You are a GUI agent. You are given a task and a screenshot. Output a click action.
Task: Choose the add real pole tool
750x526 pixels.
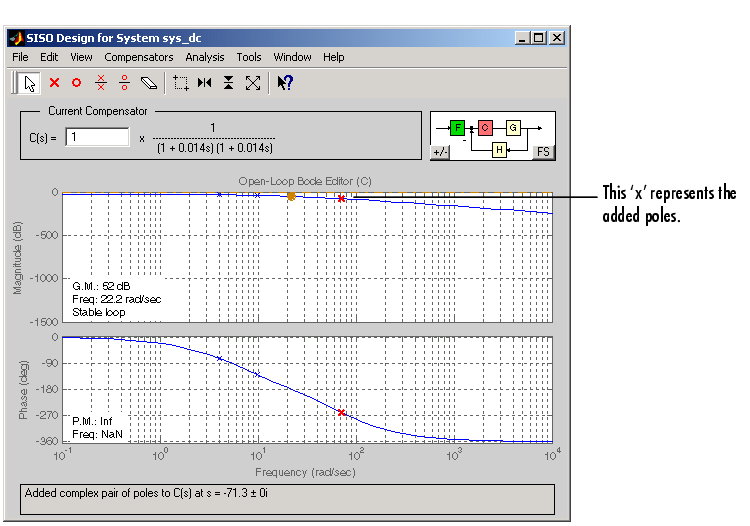[x=54, y=83]
